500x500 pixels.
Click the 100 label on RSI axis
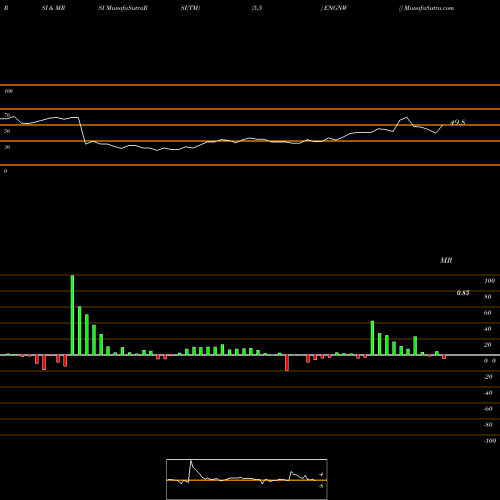[8, 91]
